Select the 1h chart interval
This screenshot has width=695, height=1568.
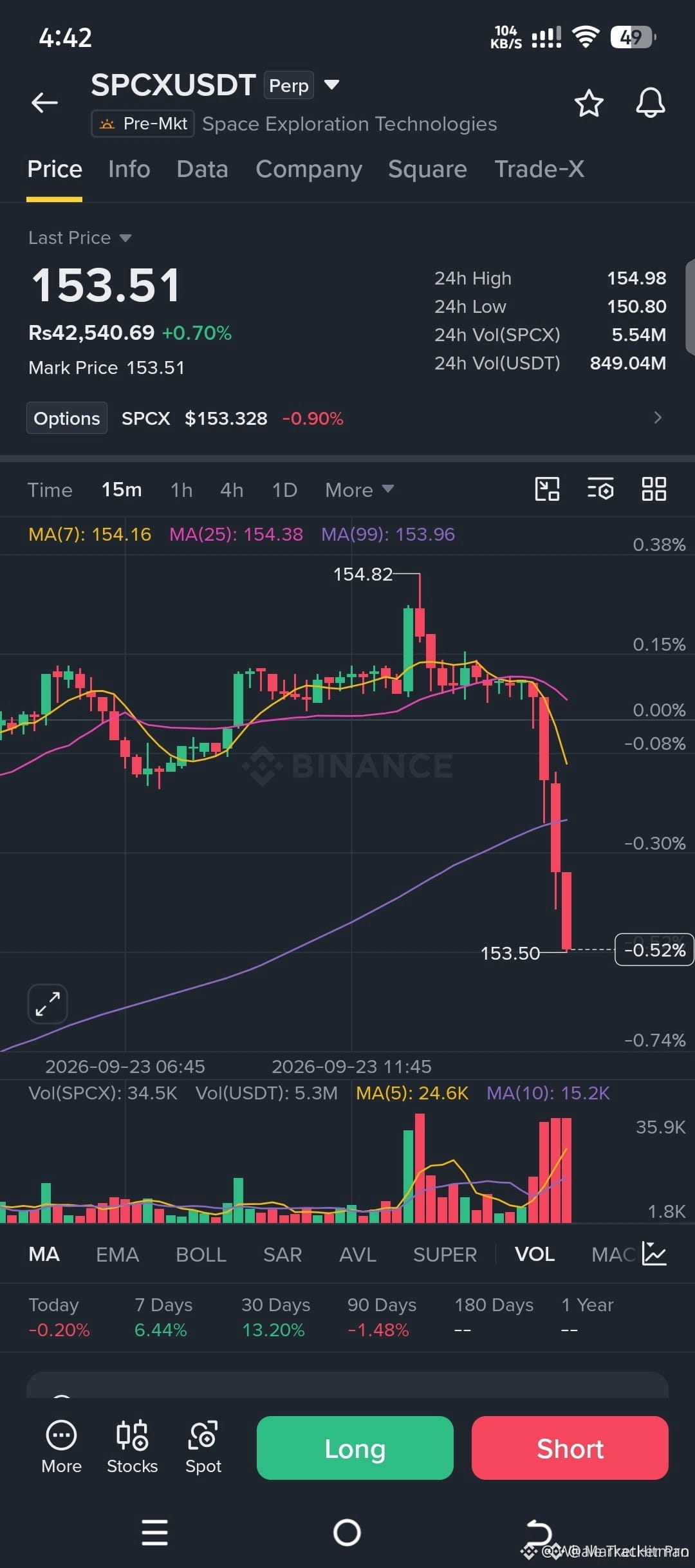click(181, 490)
